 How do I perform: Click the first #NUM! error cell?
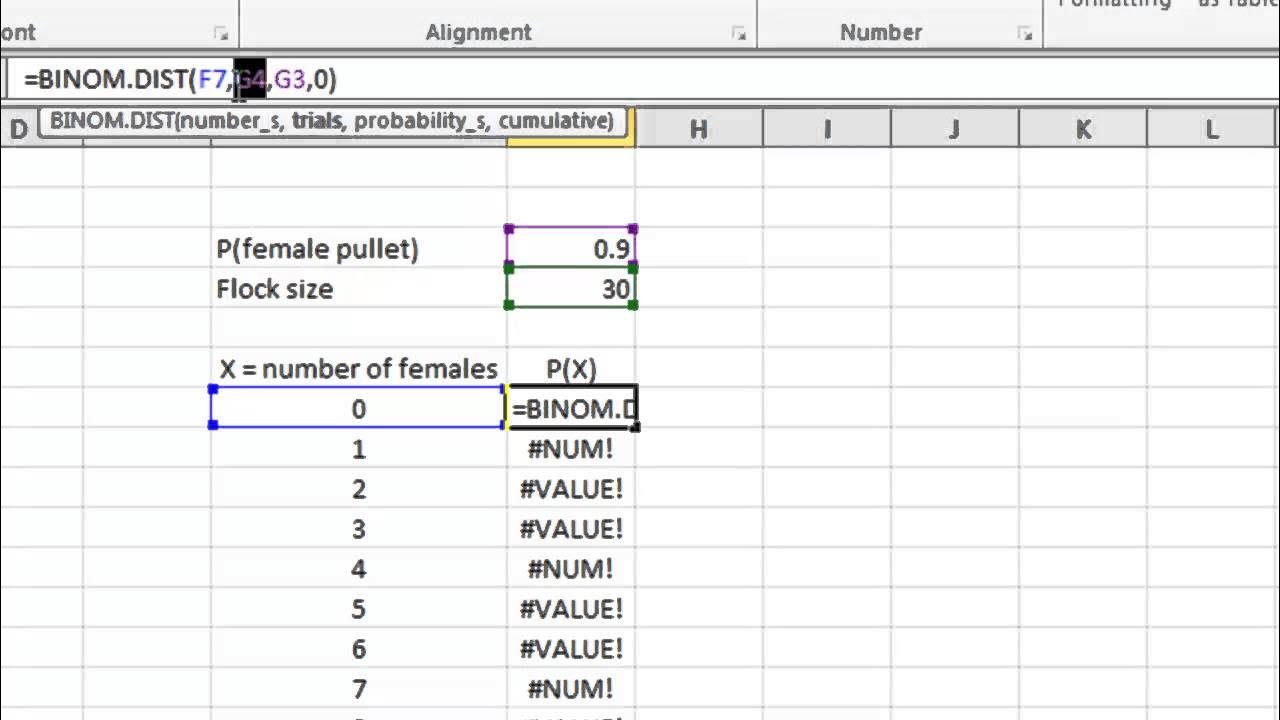(x=571, y=449)
